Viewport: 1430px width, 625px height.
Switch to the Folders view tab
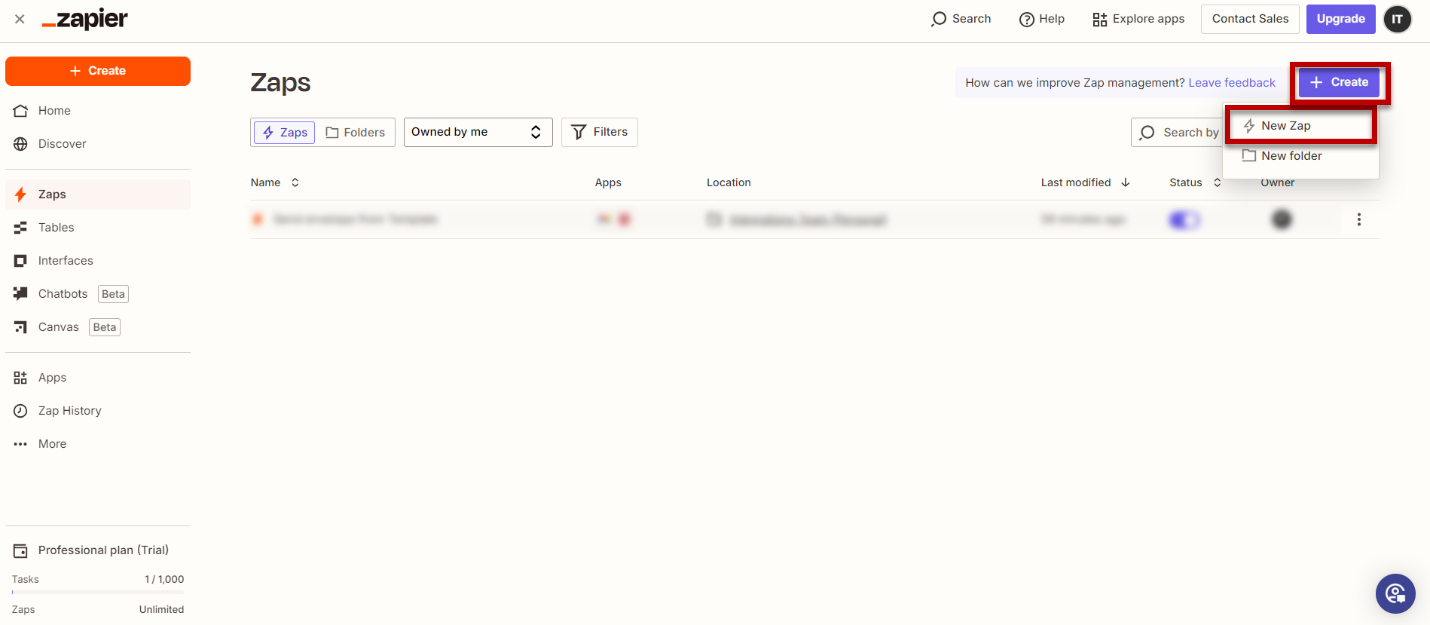click(356, 132)
